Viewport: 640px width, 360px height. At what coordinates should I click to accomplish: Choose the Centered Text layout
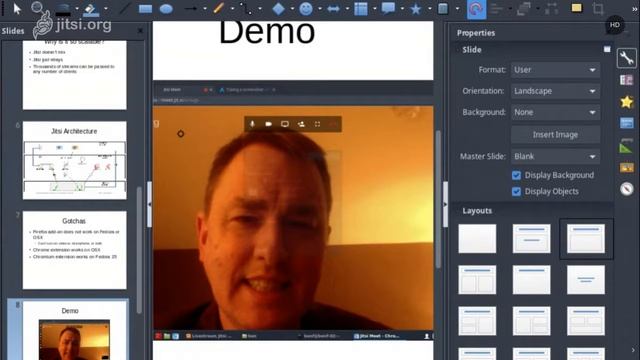[586, 280]
